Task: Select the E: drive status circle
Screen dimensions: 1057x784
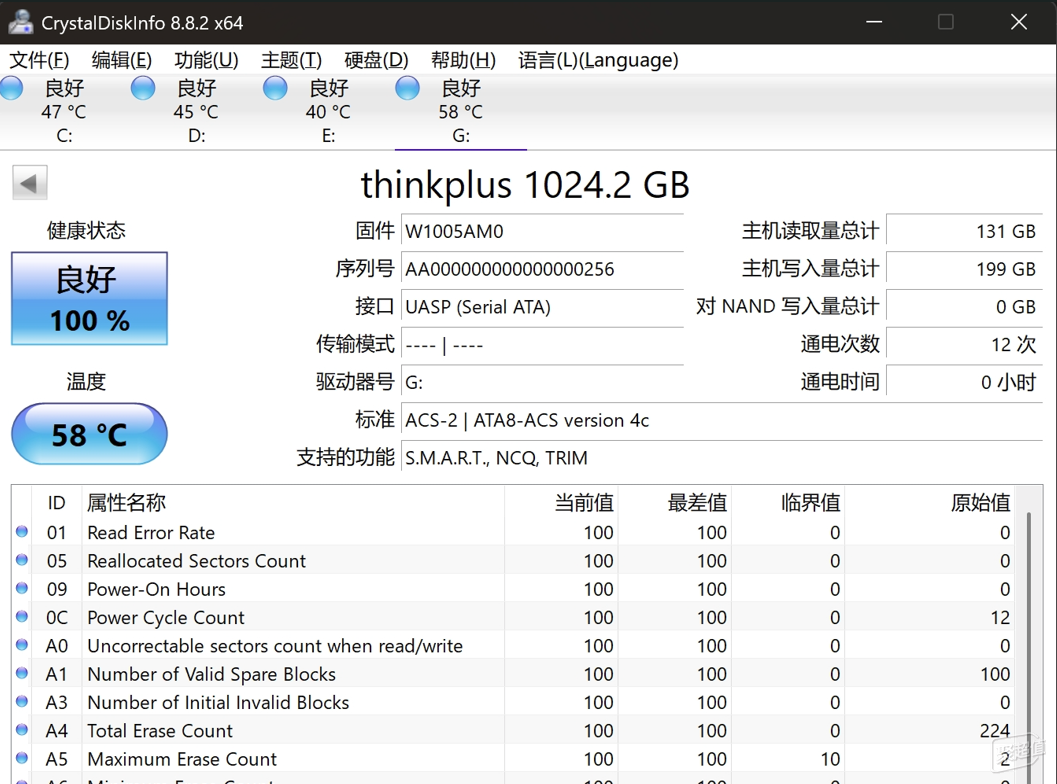Action: pos(275,88)
